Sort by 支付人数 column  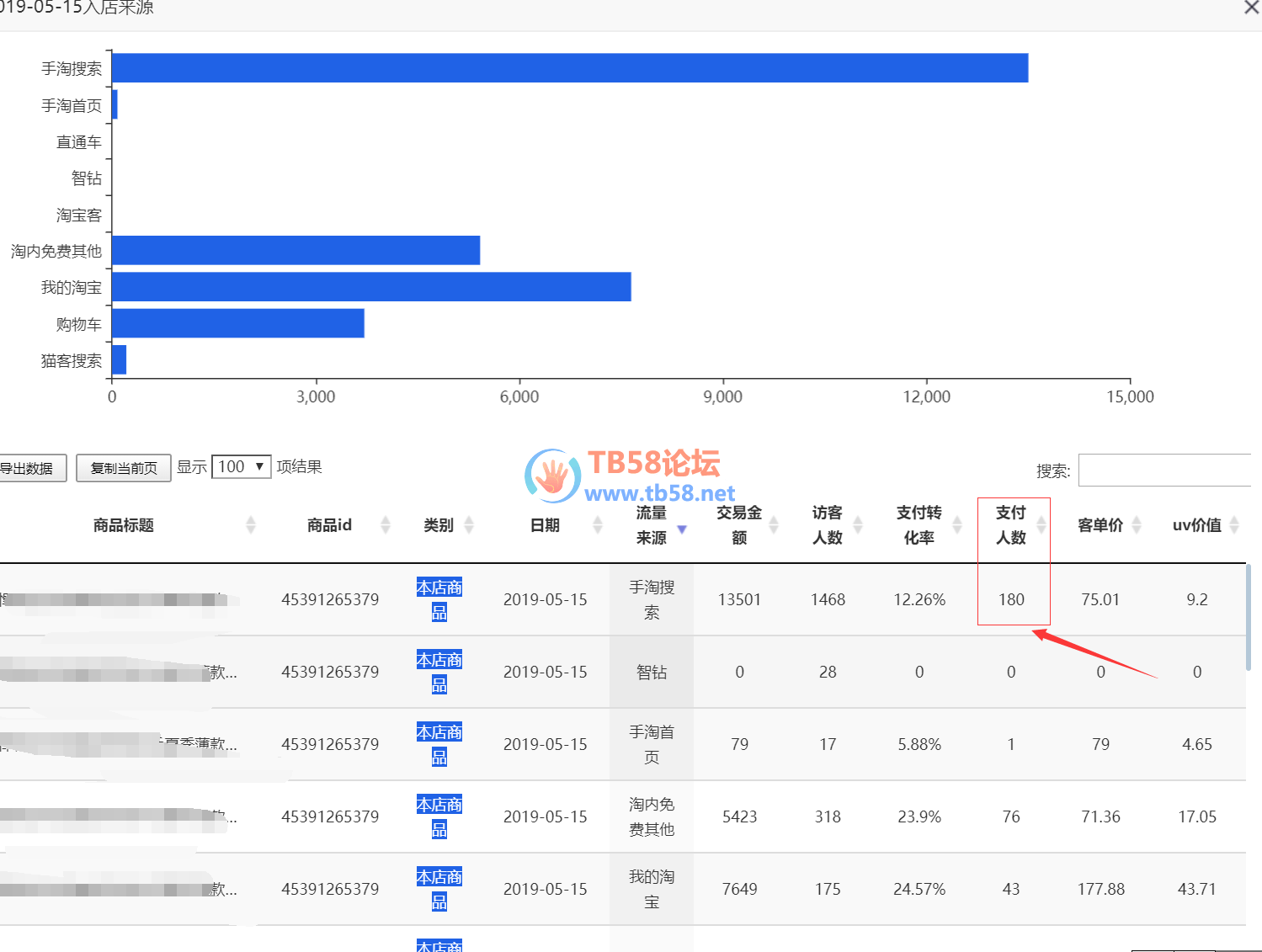(1041, 525)
